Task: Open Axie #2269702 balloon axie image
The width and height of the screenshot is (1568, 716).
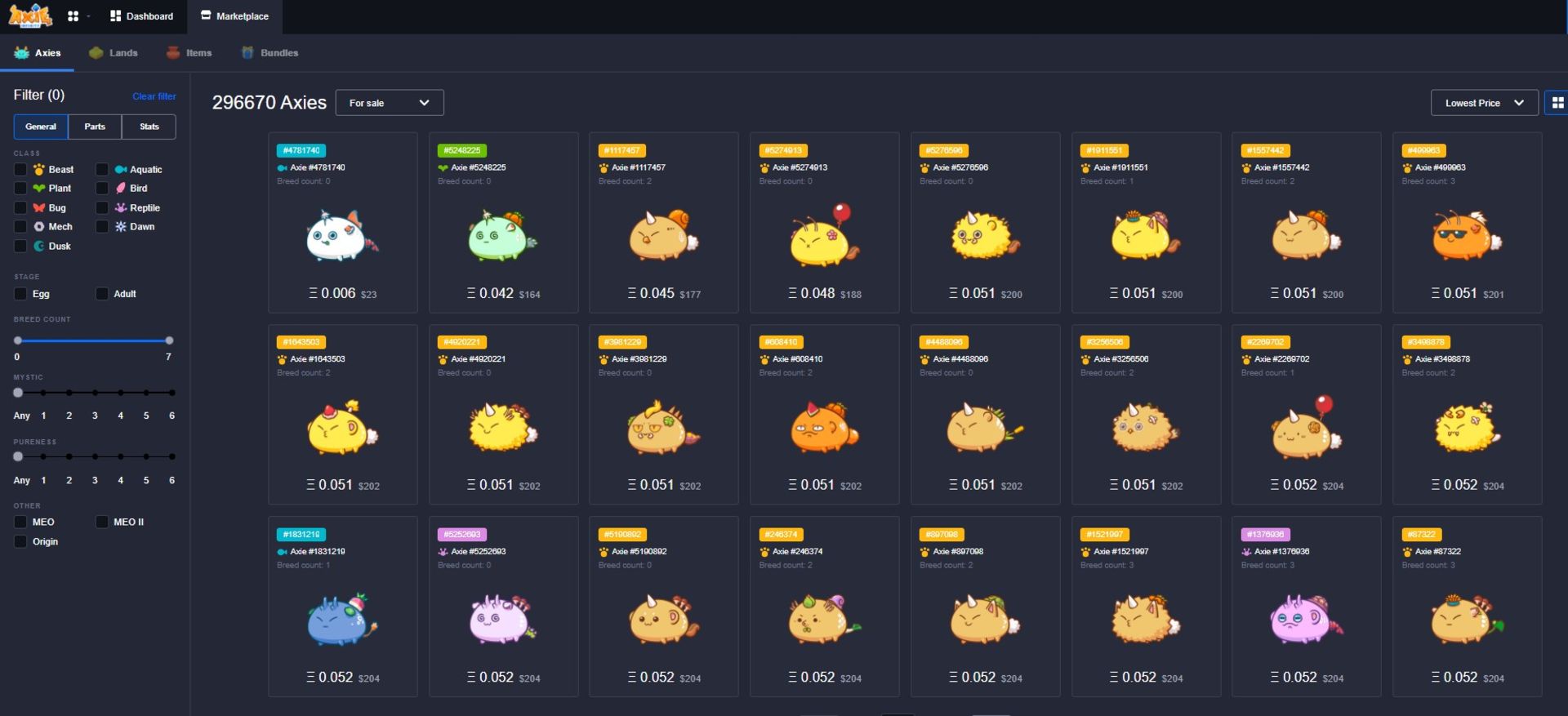Action: pyautogui.click(x=1306, y=428)
